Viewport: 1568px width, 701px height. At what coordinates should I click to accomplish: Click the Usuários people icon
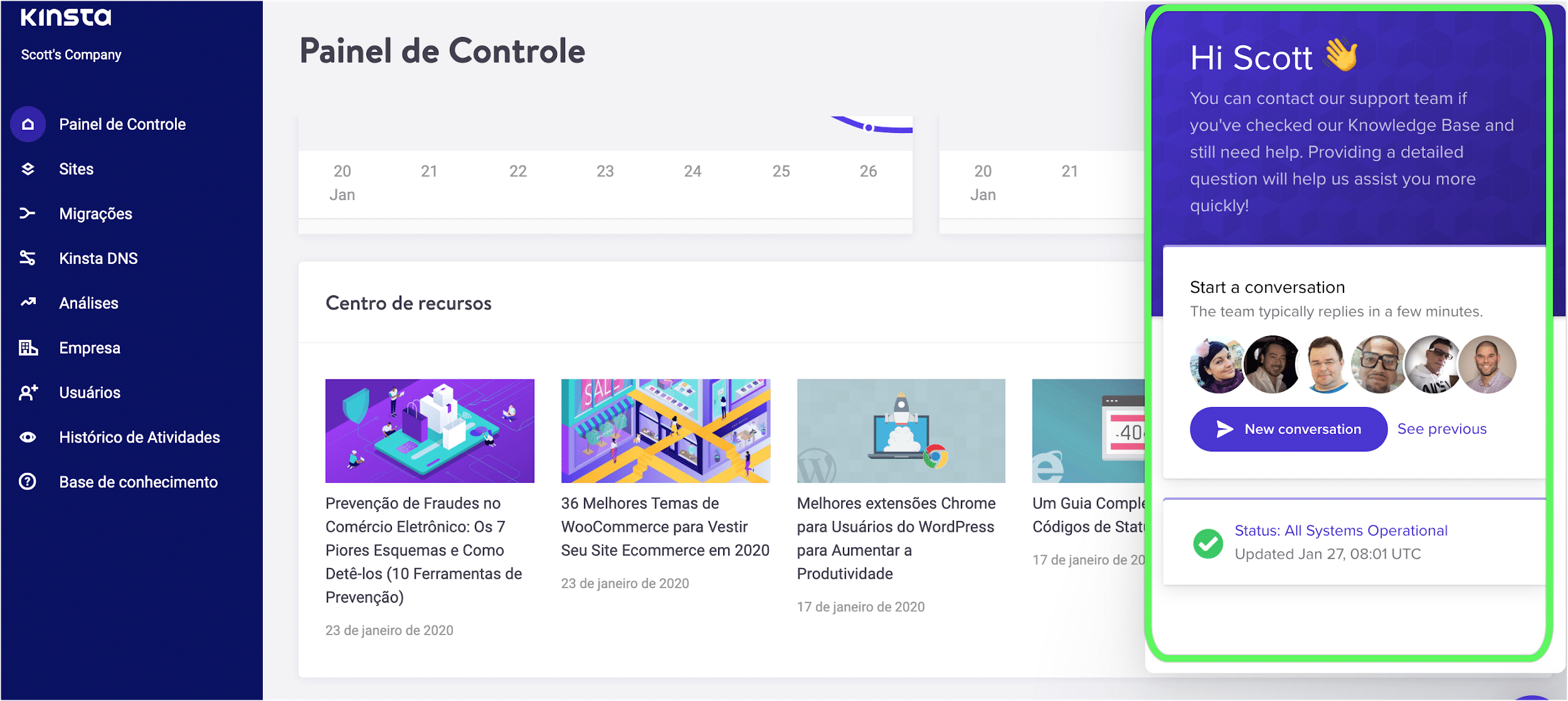[27, 392]
